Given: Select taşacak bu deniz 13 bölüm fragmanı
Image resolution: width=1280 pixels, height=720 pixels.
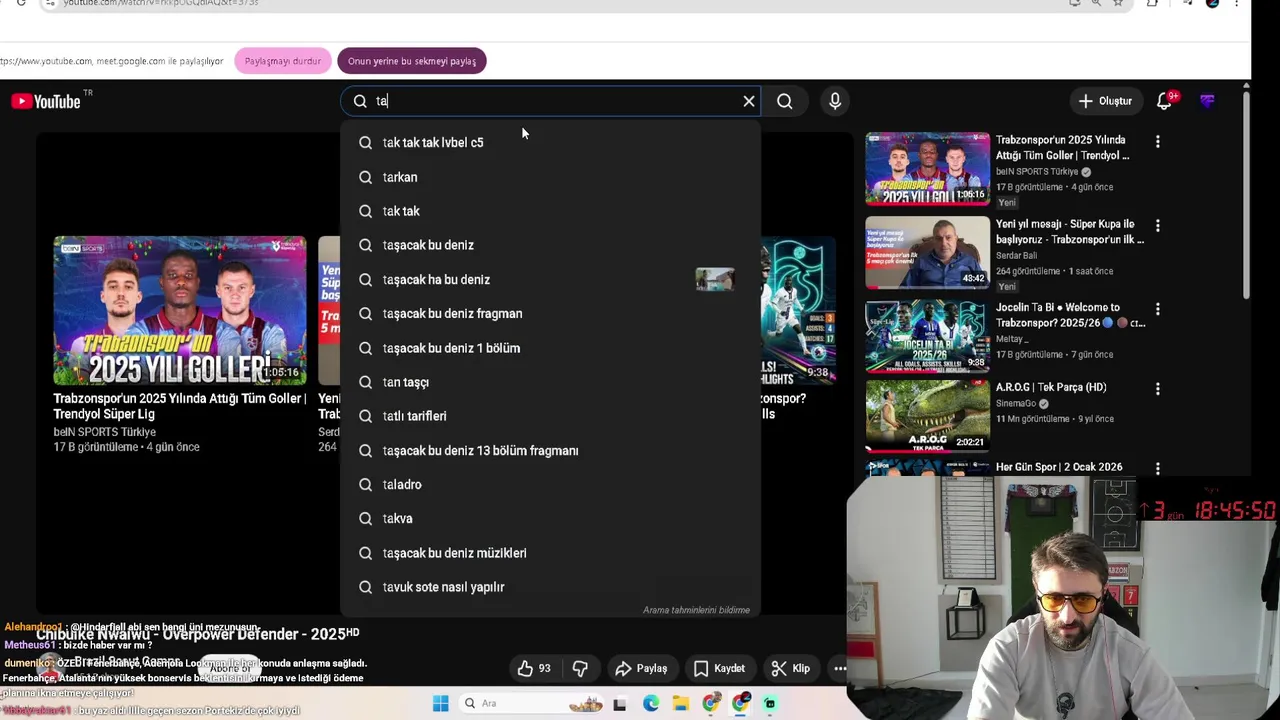Looking at the screenshot, I should click(550, 451).
